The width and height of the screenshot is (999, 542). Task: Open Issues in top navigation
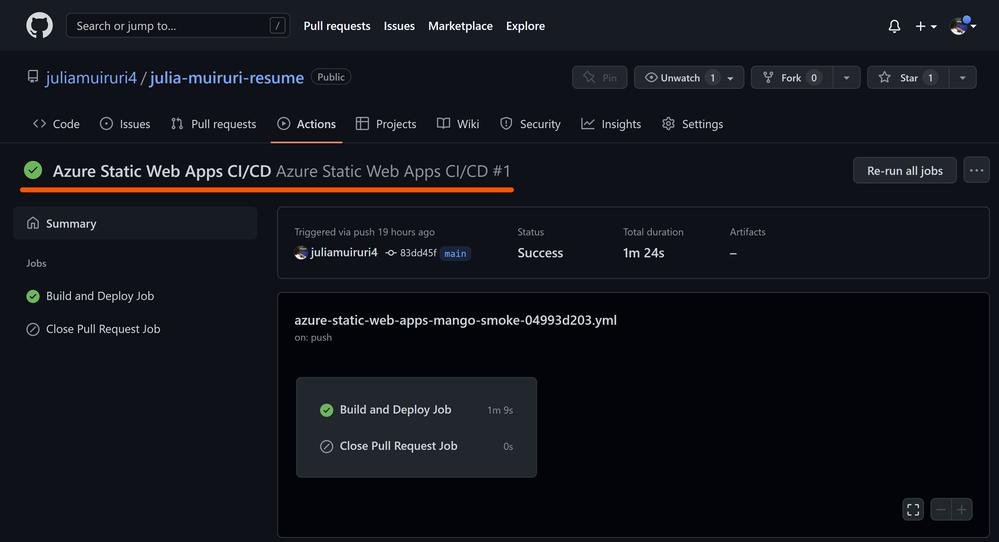point(399,26)
